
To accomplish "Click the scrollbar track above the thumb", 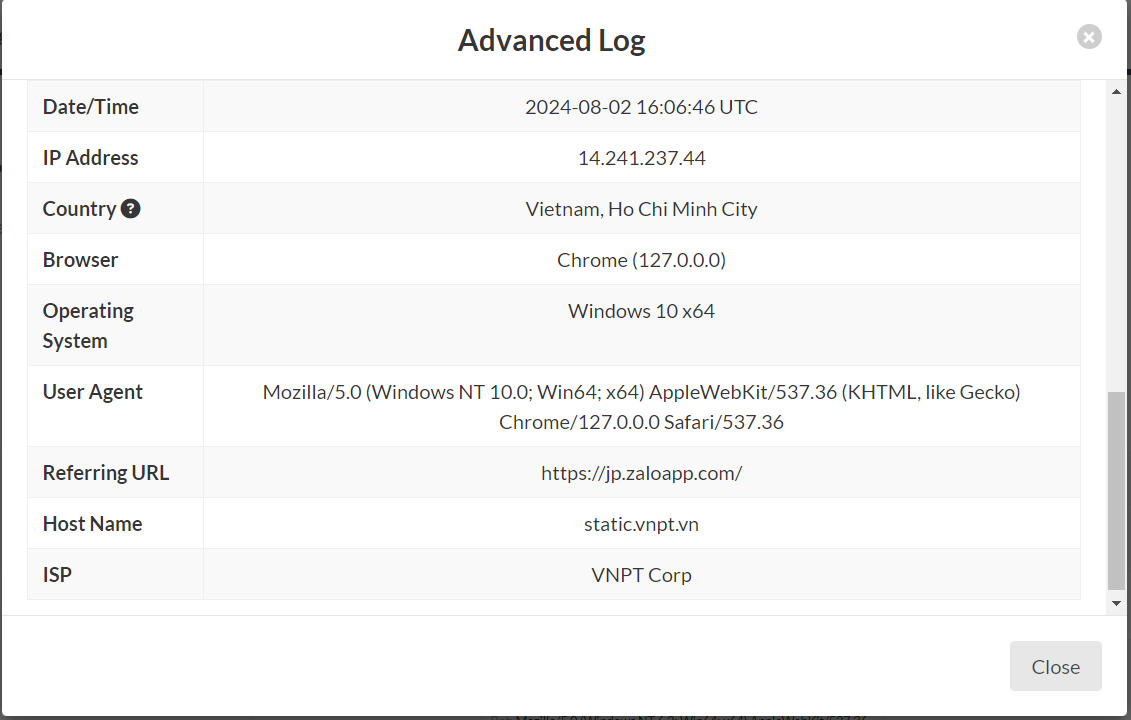I will [1116, 245].
